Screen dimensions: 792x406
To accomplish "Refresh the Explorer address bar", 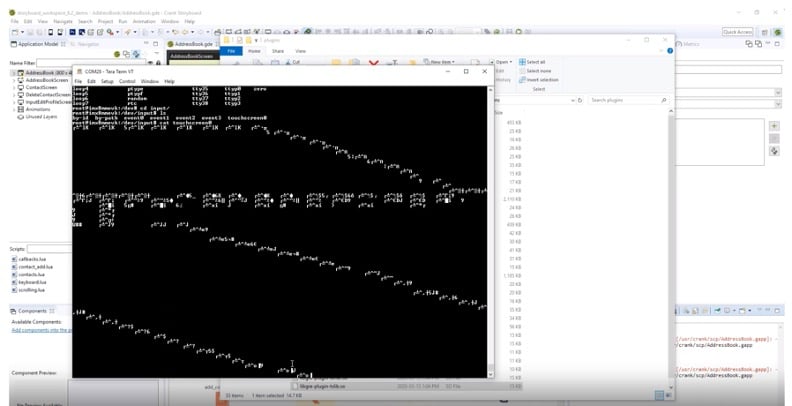I will click(580, 100).
